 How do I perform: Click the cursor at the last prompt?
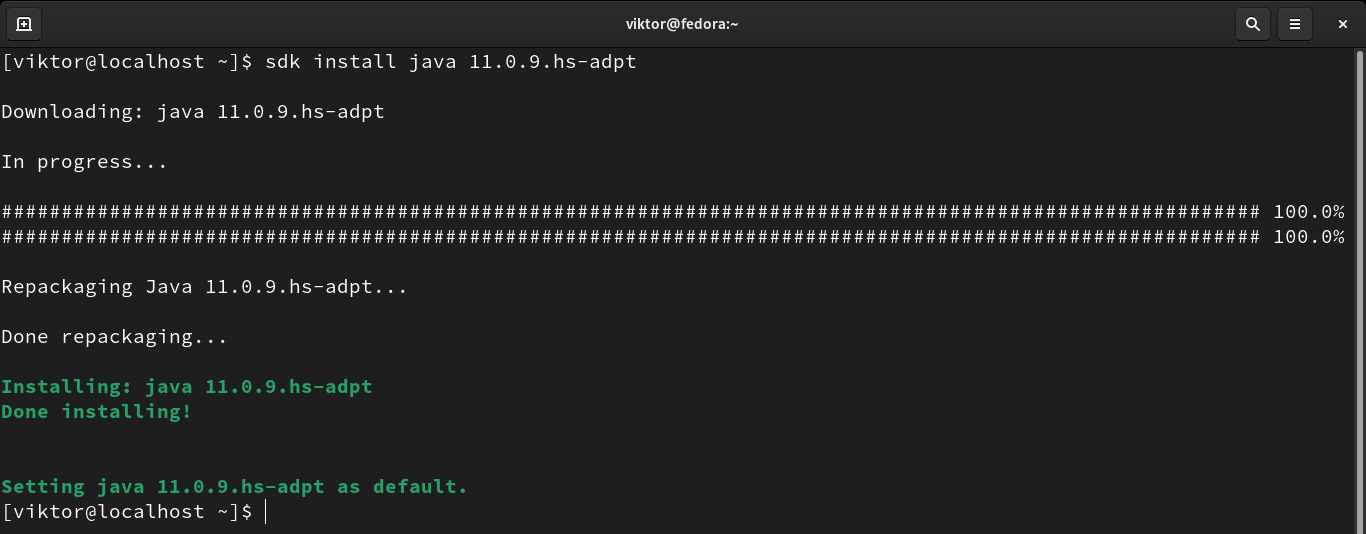pos(266,512)
